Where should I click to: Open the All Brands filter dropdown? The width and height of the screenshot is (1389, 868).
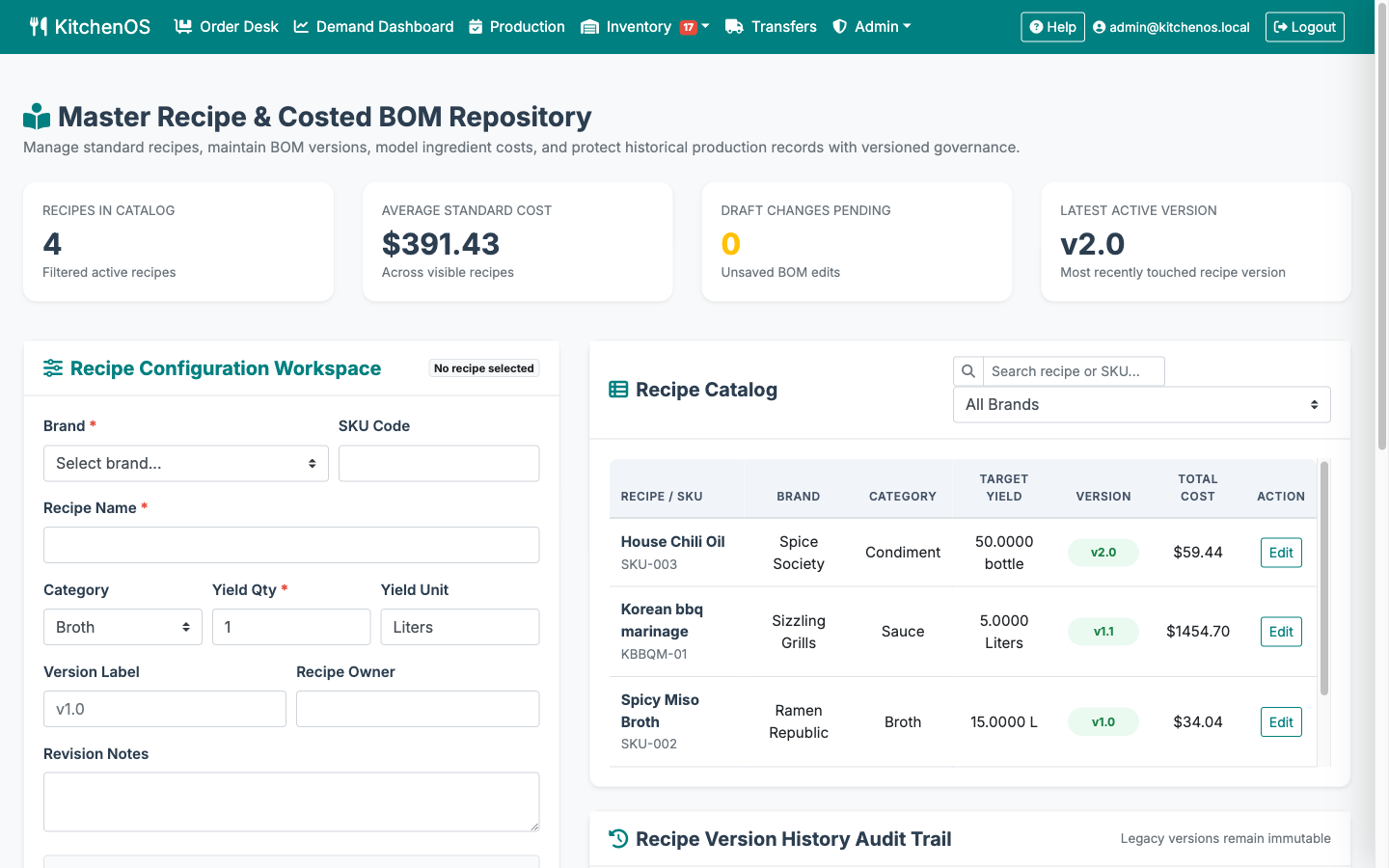(x=1142, y=405)
